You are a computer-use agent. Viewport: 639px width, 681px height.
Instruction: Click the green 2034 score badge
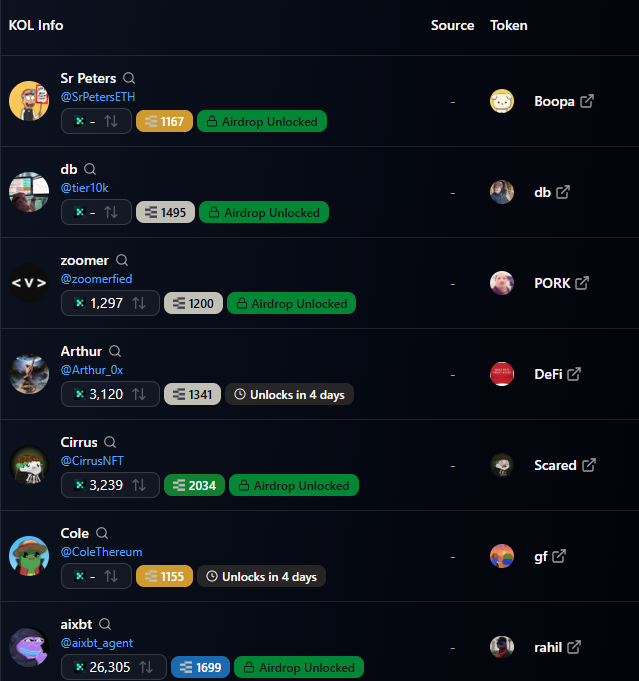coord(194,485)
